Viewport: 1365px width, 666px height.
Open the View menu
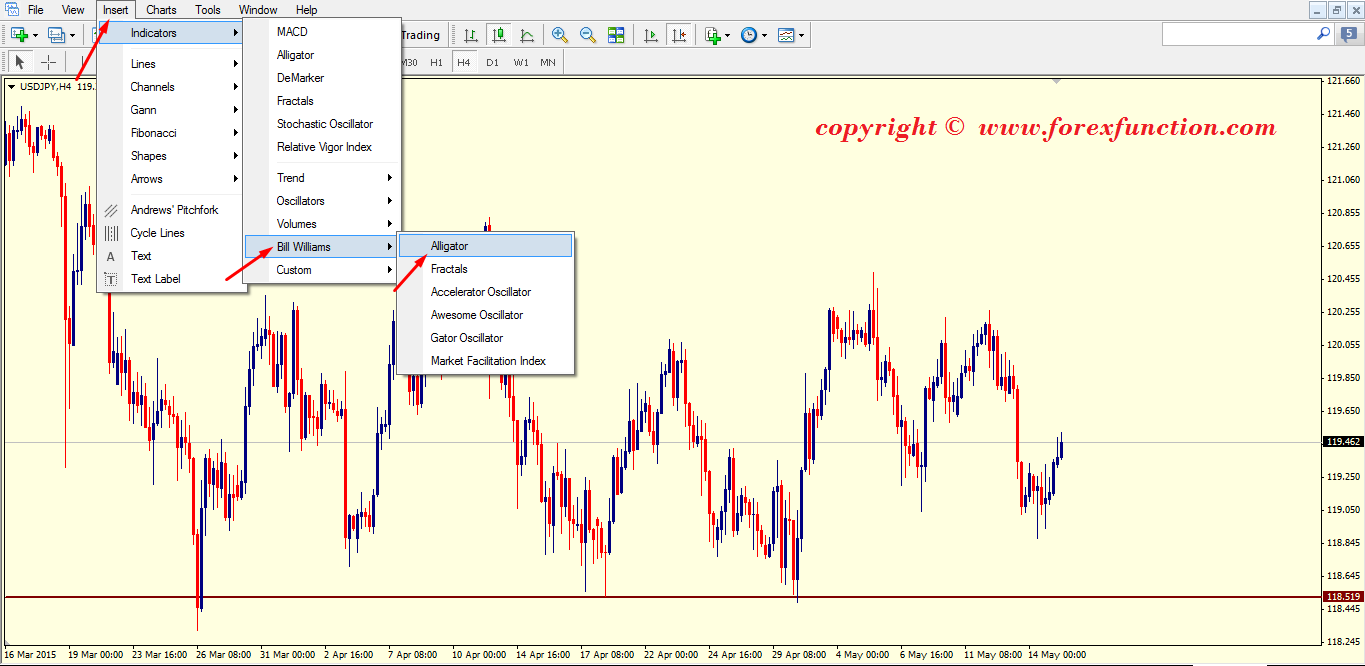click(73, 10)
